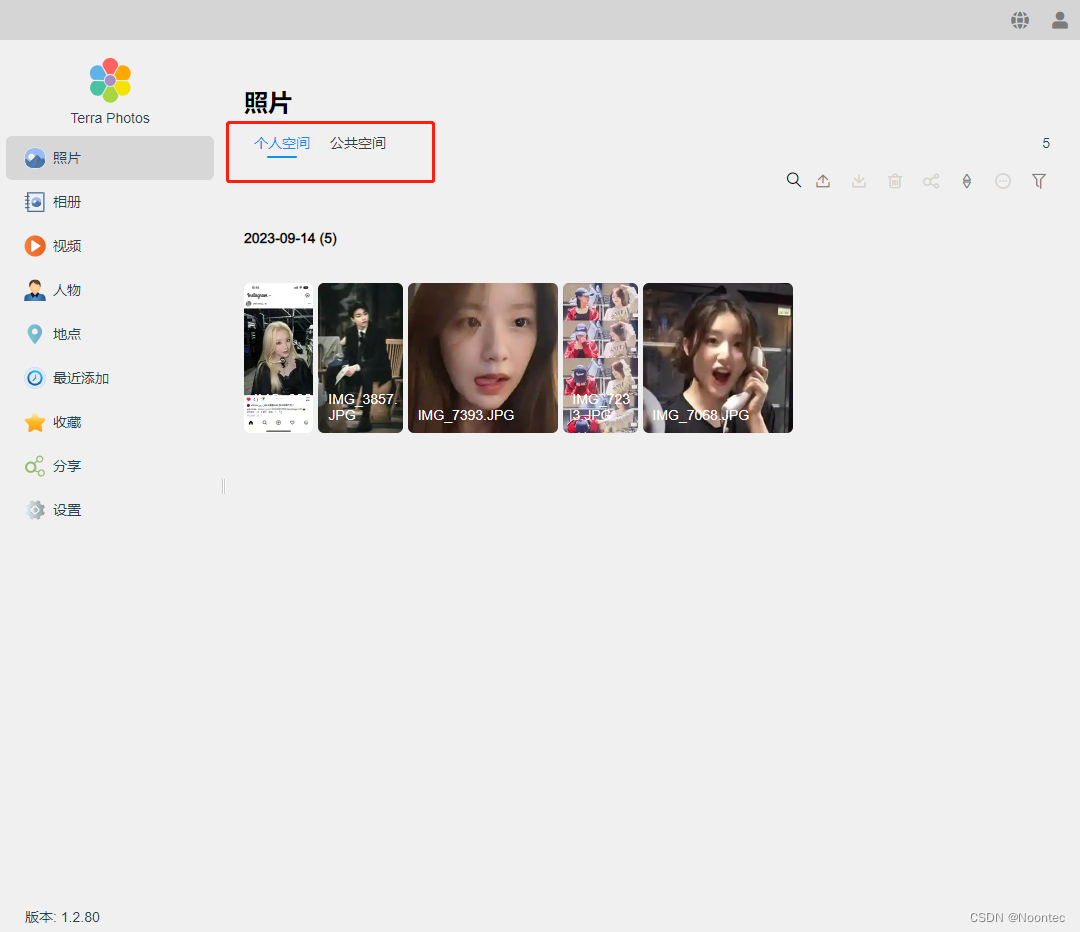Show 最近添加 photos
Viewport: 1080px width, 932px height.
coord(80,378)
